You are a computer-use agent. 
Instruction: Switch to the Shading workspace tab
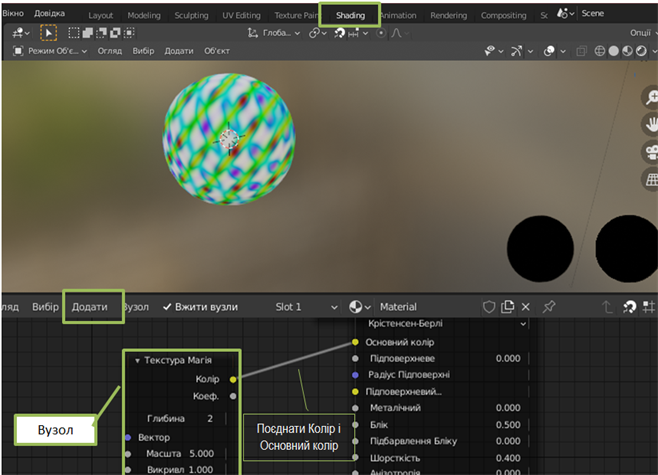tap(350, 15)
